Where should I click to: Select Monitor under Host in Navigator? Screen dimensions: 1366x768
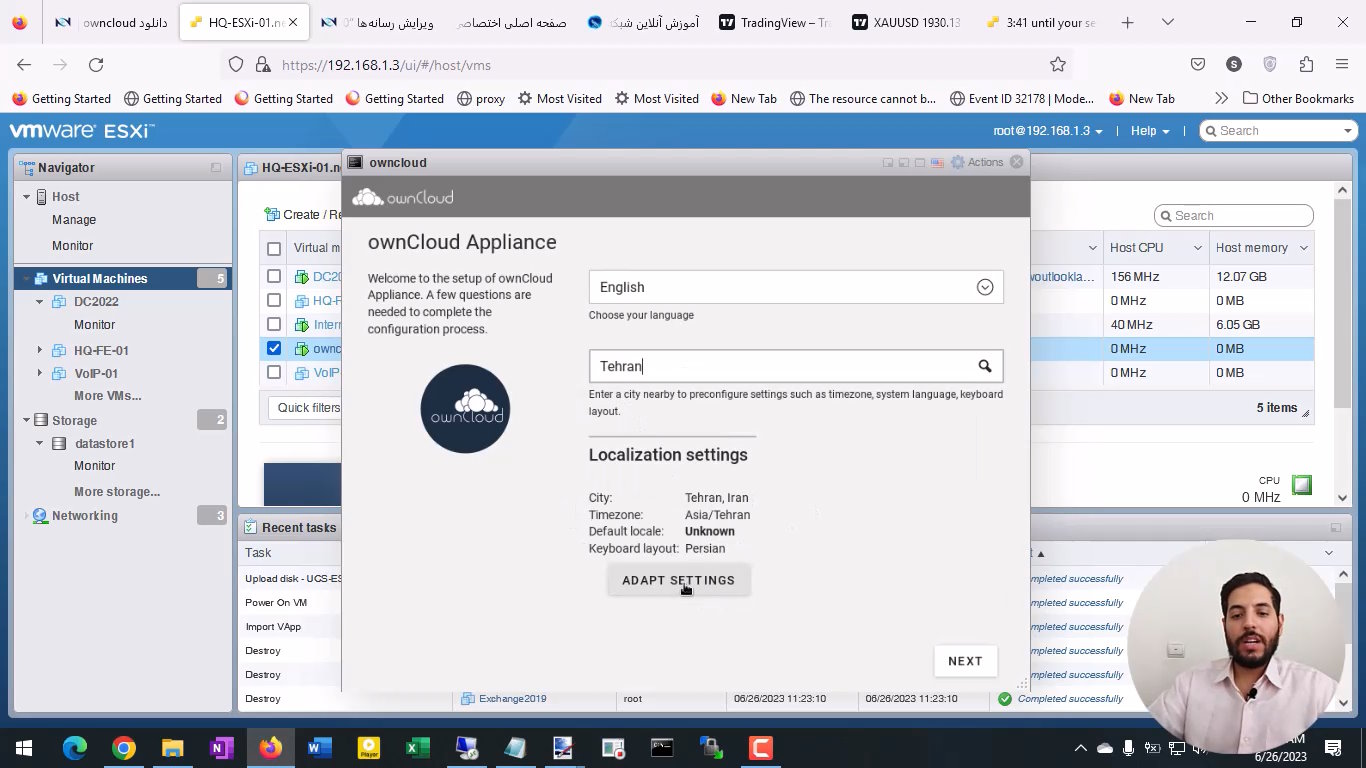click(72, 245)
